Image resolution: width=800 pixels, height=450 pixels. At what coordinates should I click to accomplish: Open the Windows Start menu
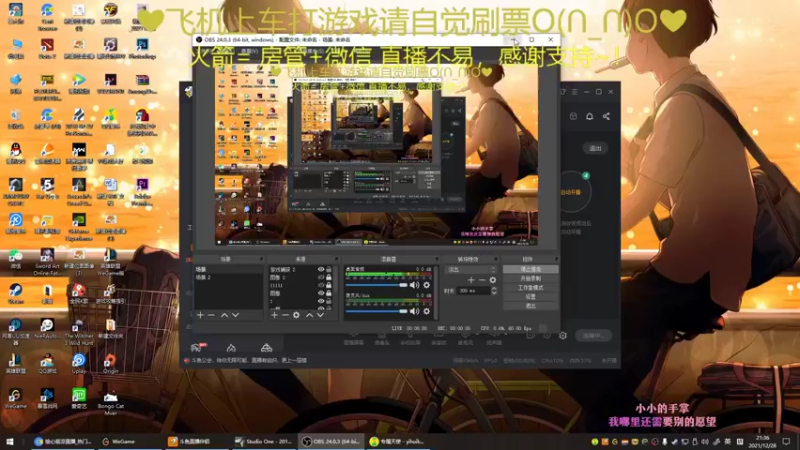pos(10,441)
